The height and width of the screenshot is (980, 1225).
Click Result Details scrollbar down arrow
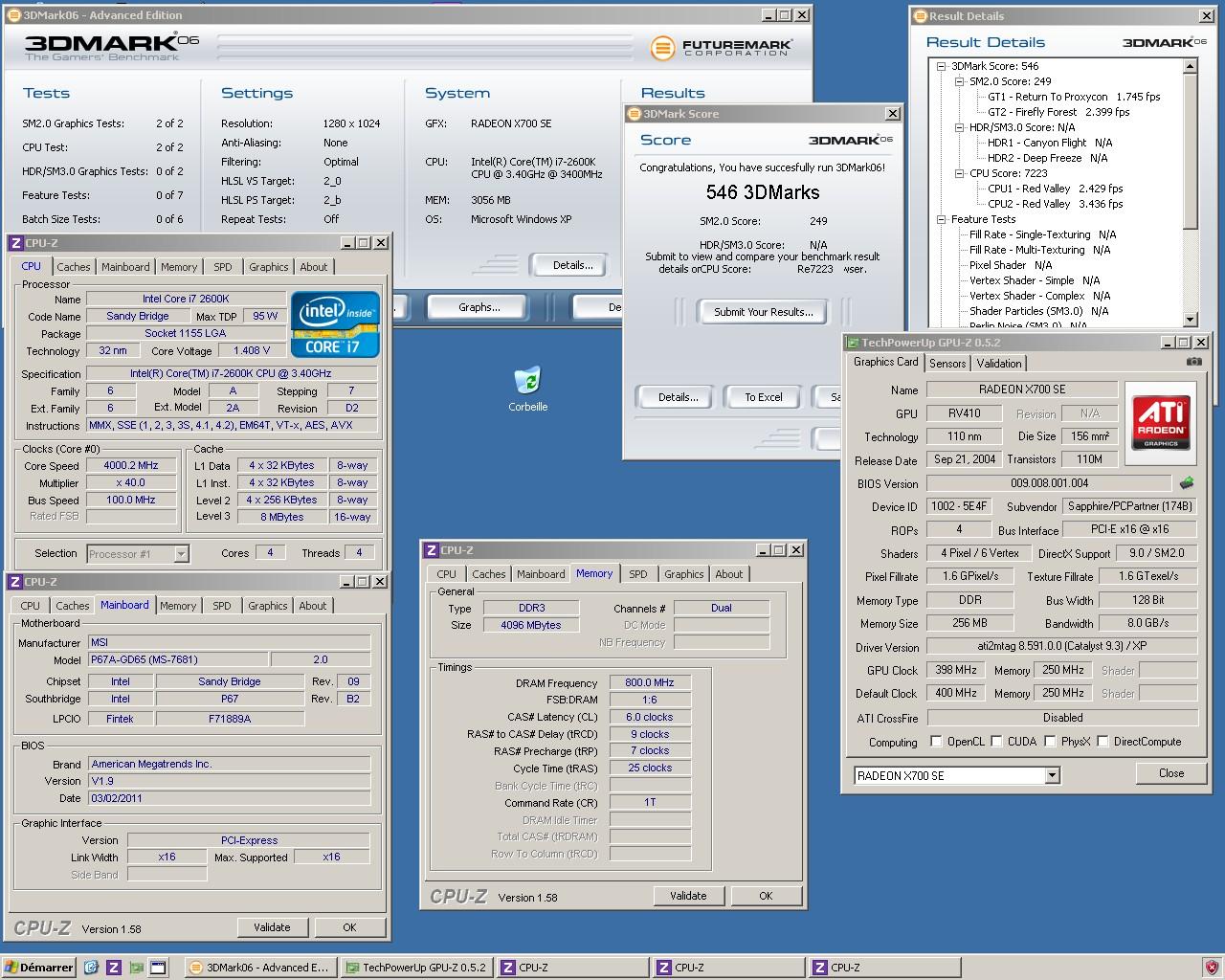point(1191,320)
